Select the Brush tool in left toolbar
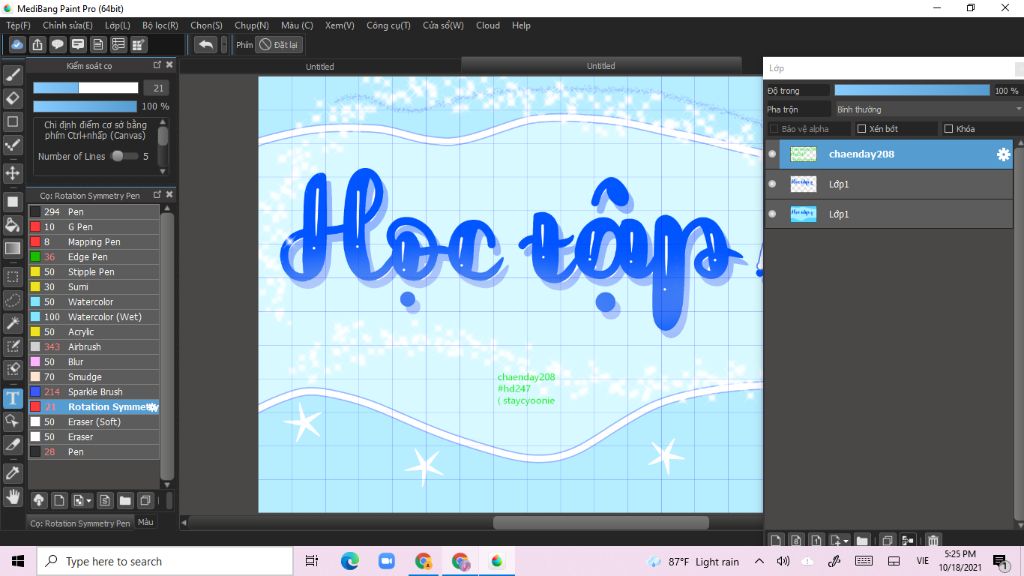Viewport: 1024px width, 576px height. pos(12,75)
